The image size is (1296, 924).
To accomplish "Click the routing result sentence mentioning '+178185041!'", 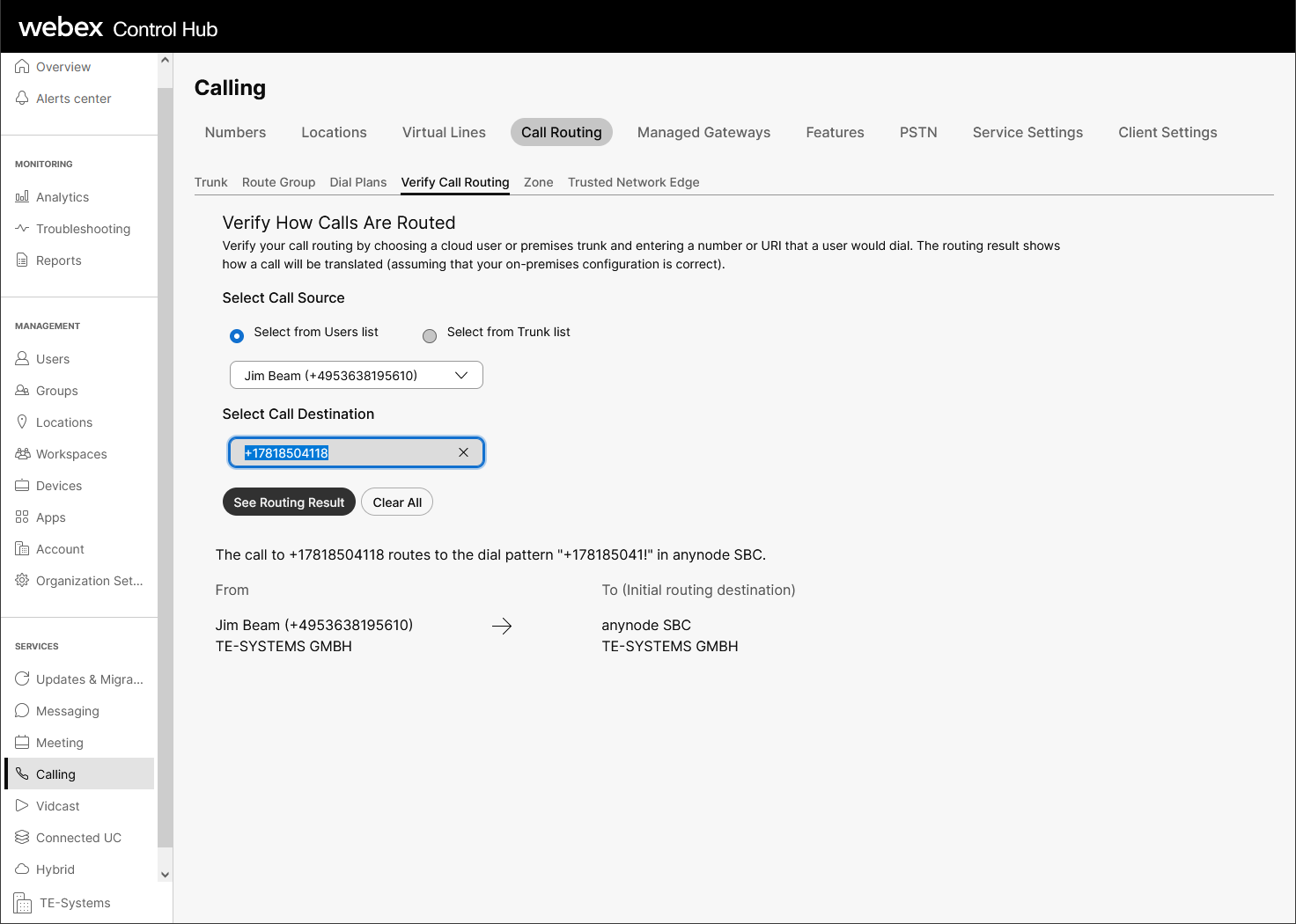I will (x=490, y=554).
